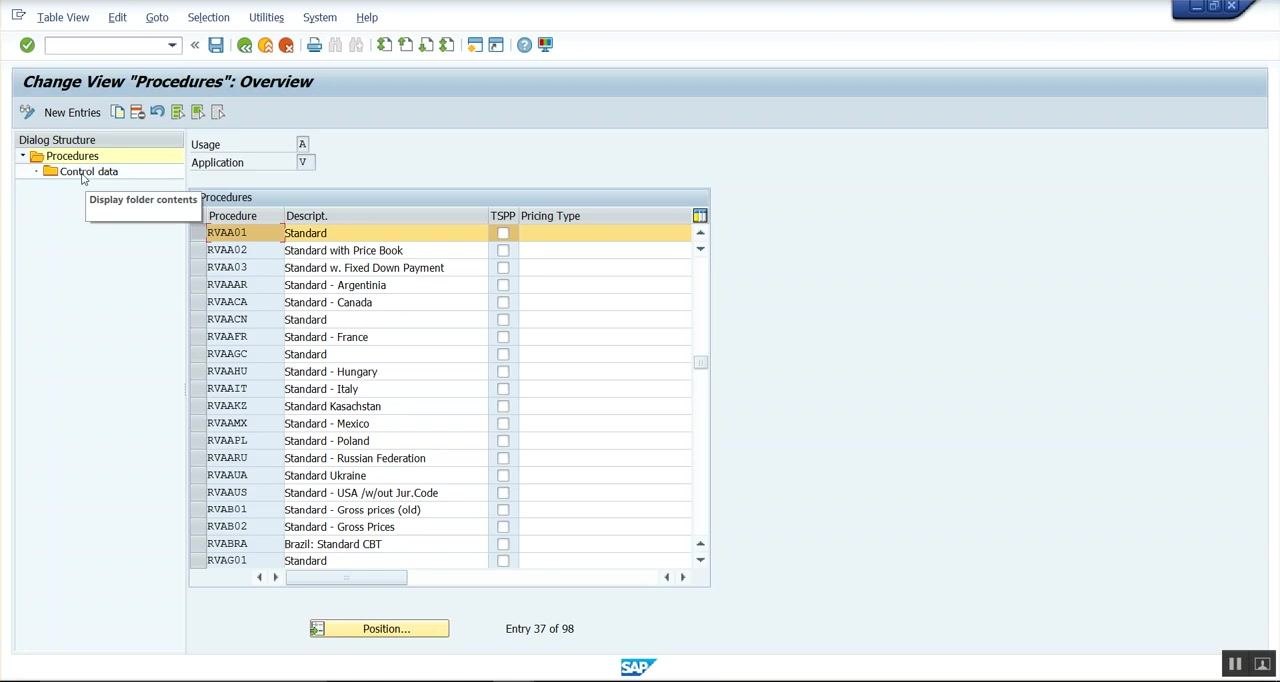Tick TSPP checkbox for RVAACA Canada
Image resolution: width=1280 pixels, height=682 pixels.
coord(503,302)
